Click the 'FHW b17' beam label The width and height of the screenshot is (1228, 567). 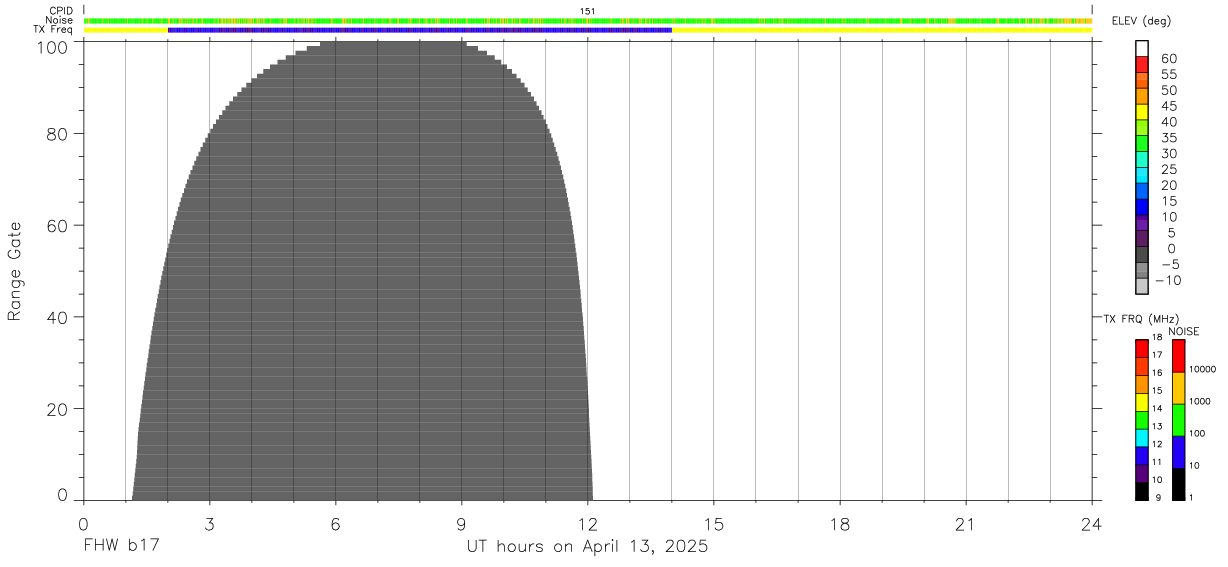click(x=121, y=547)
